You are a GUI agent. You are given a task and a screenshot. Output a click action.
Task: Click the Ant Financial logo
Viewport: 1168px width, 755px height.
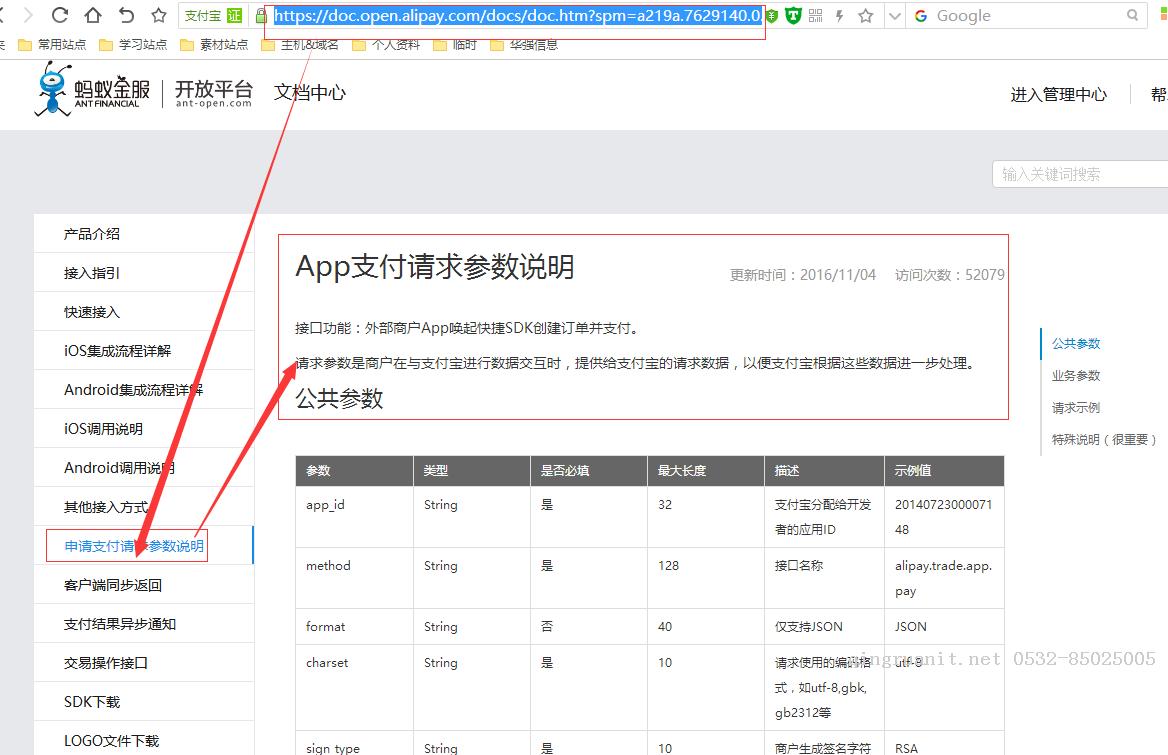[x=92, y=90]
